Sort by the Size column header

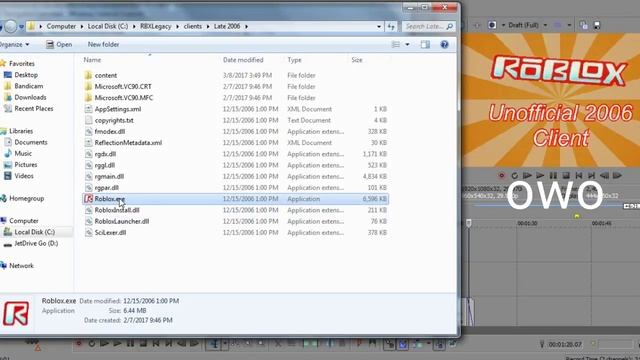click(357, 60)
